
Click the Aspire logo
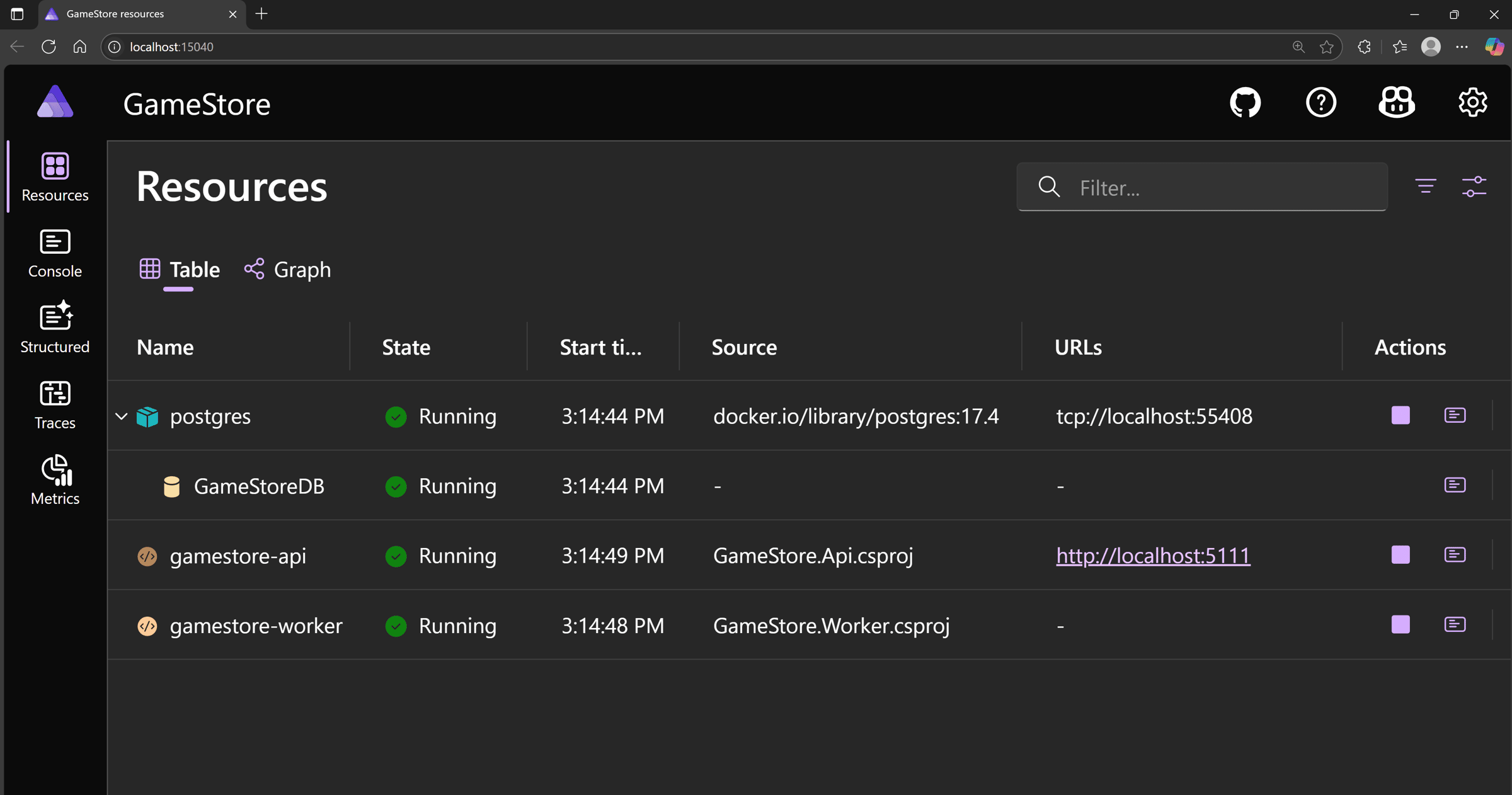(55, 101)
